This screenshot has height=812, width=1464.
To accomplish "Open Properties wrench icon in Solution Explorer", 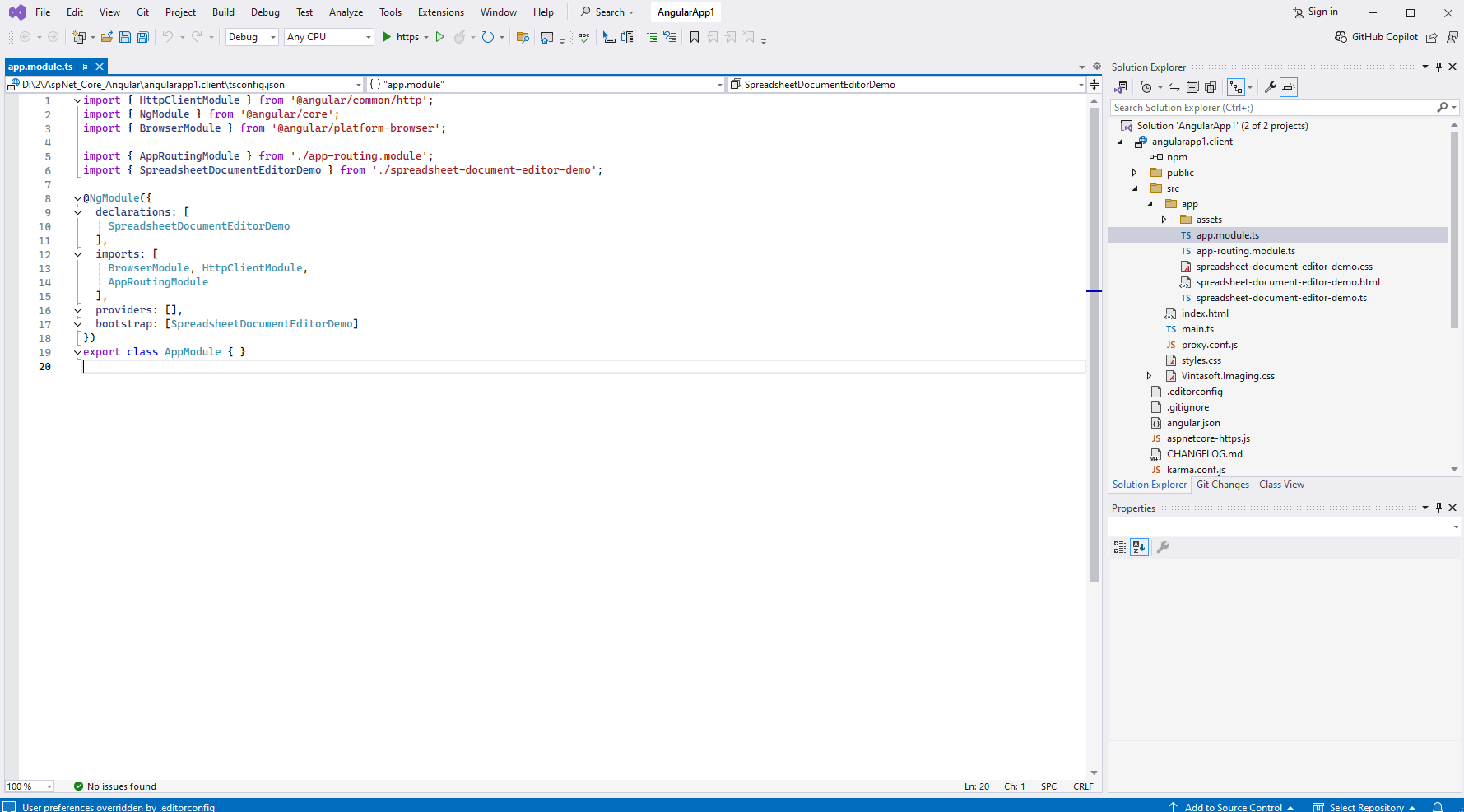I will [1270, 87].
